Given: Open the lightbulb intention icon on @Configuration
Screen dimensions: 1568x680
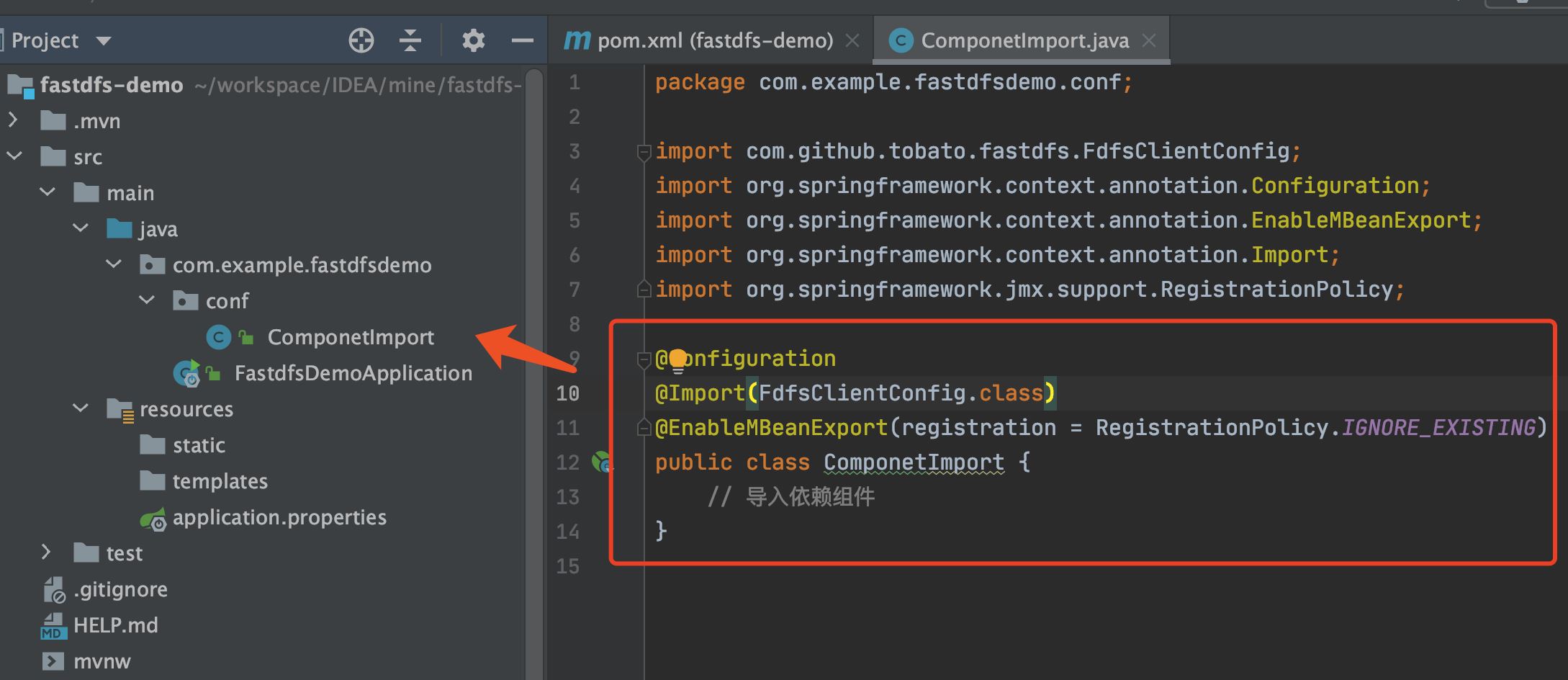Looking at the screenshot, I should [x=677, y=357].
